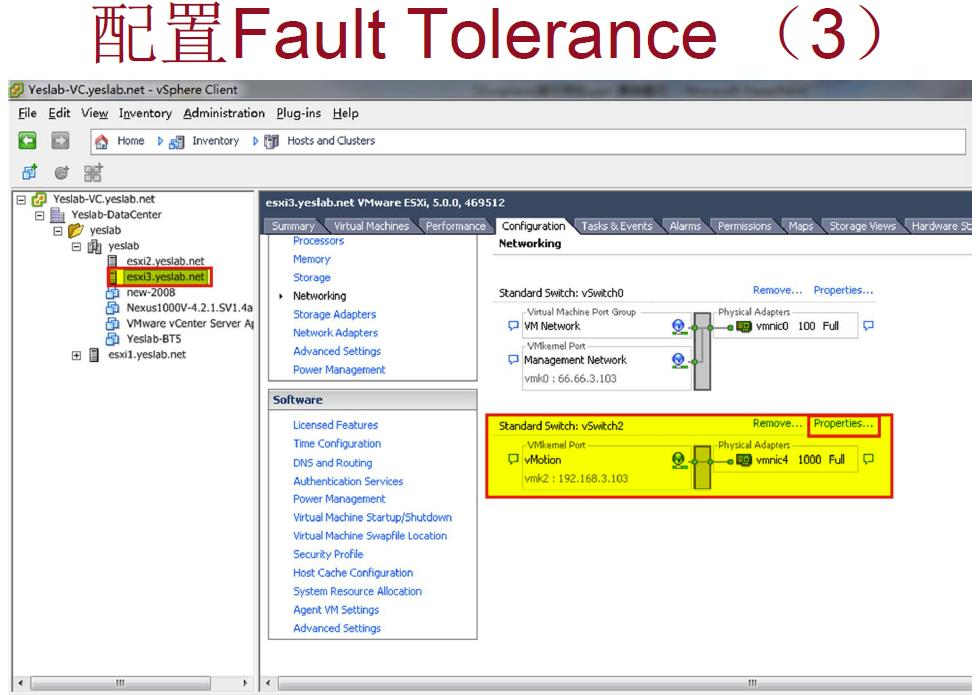Open the Plug-ins menu

coord(299,113)
